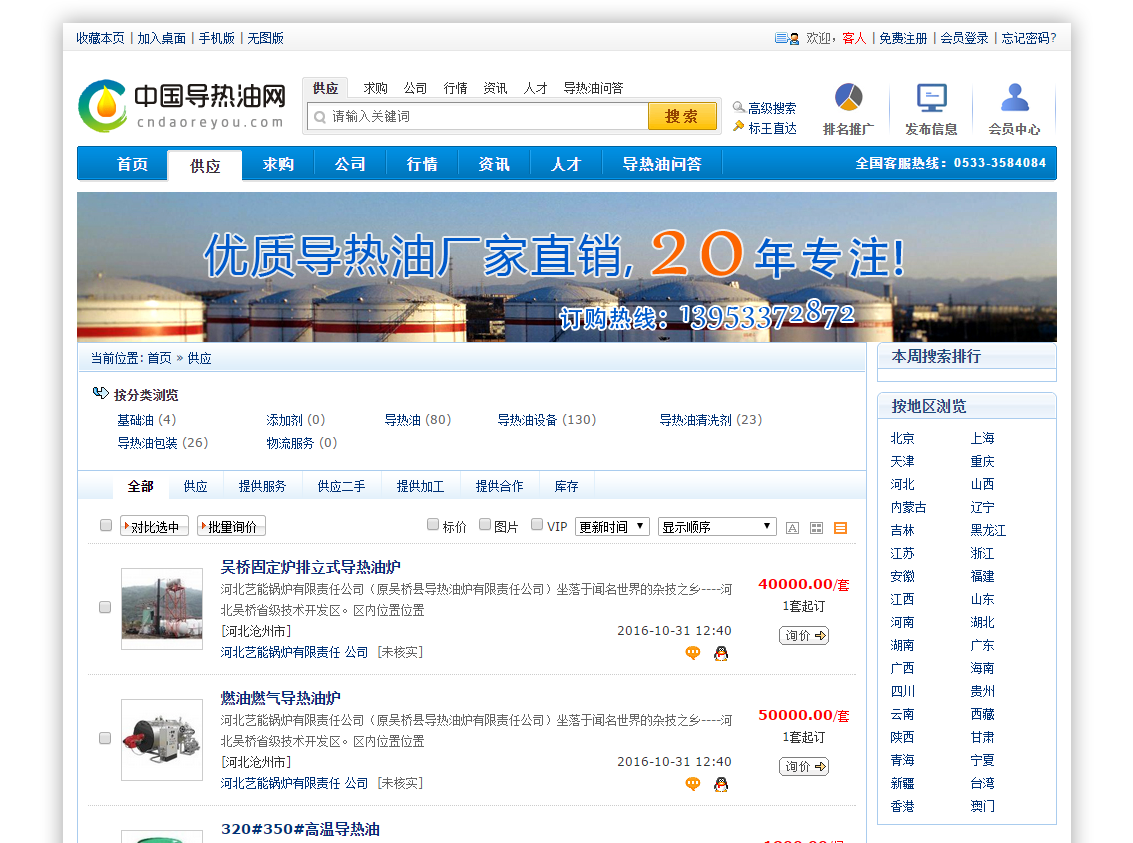Click the 高级搜索 magnifier icon
The image size is (1133, 843).
coord(738,107)
